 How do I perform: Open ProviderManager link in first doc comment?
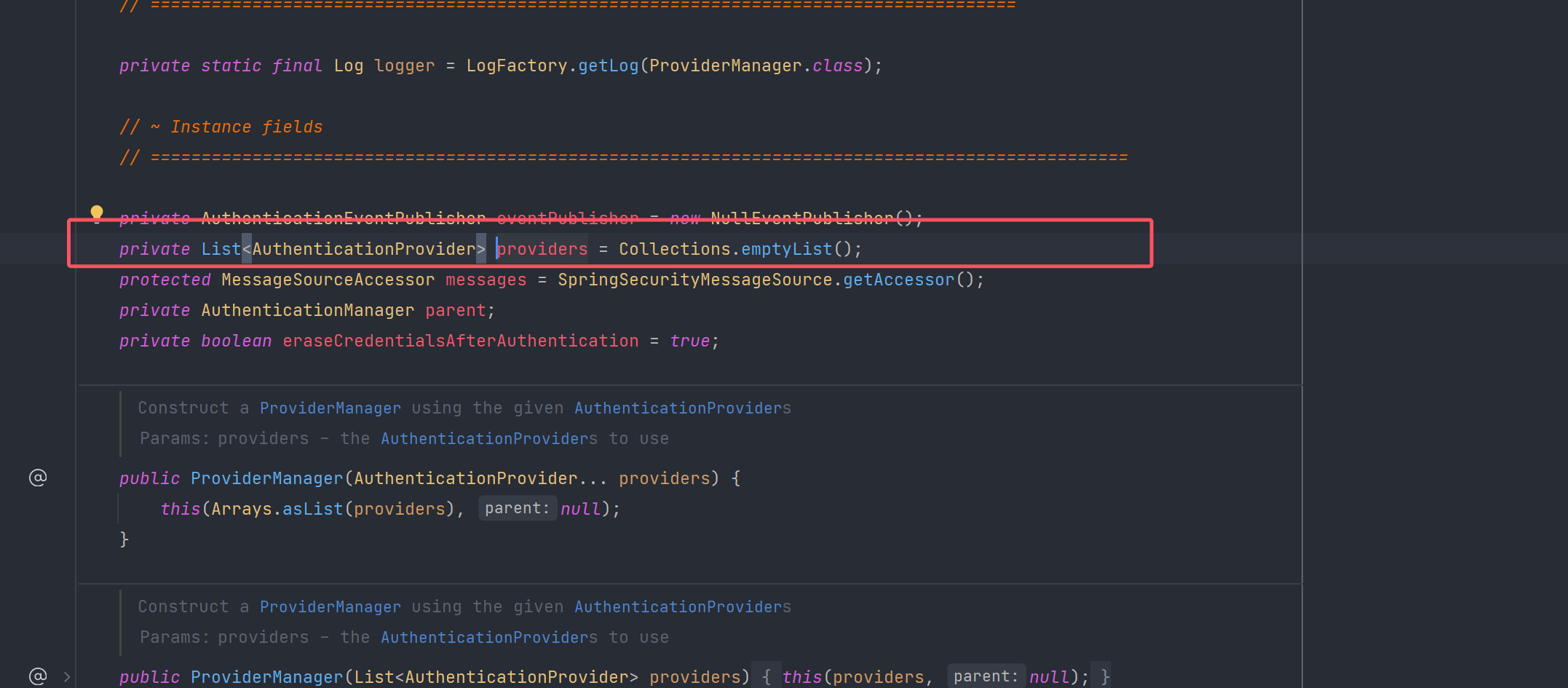tap(330, 408)
